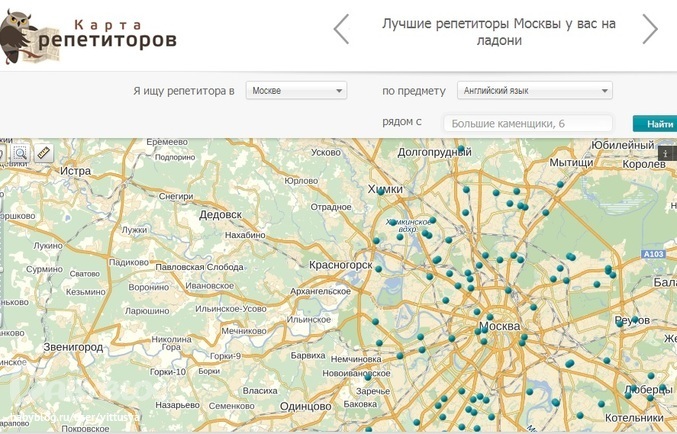Click the tutor marker beside Реутов label

(634, 320)
